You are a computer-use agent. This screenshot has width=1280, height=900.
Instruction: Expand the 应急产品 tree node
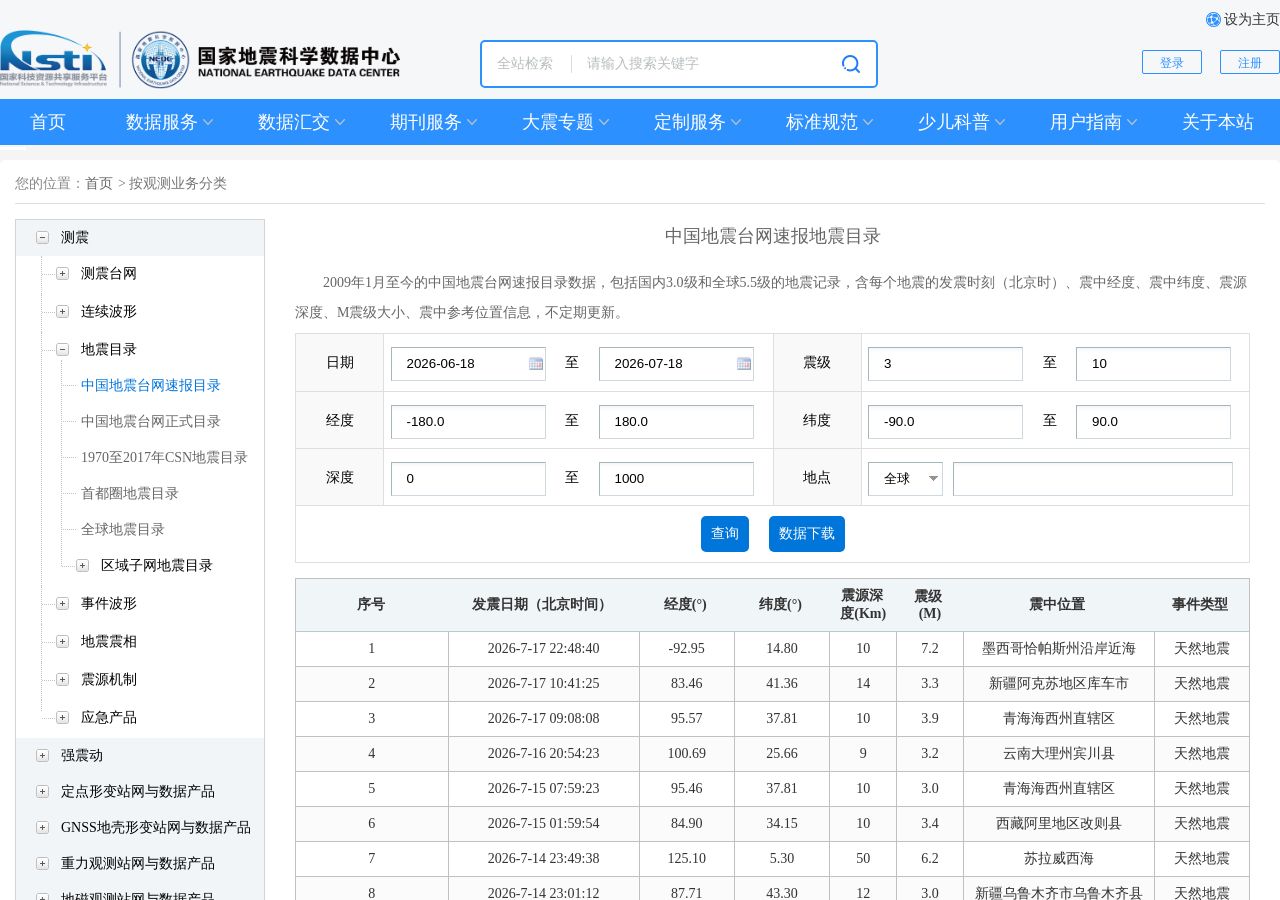(62, 718)
